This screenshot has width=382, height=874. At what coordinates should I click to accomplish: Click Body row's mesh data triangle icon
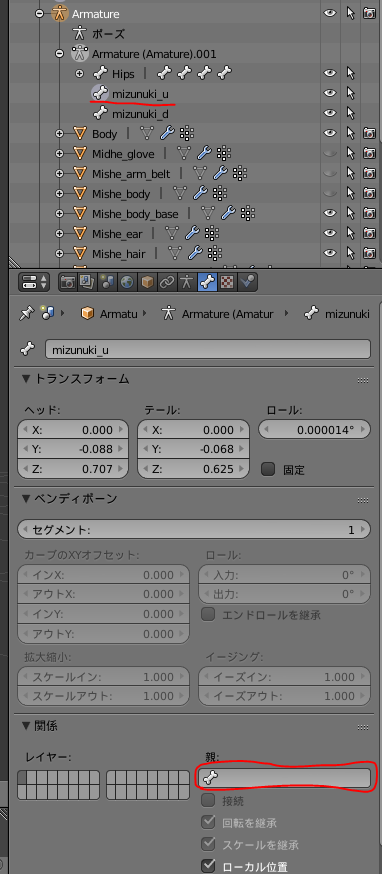pos(147,134)
